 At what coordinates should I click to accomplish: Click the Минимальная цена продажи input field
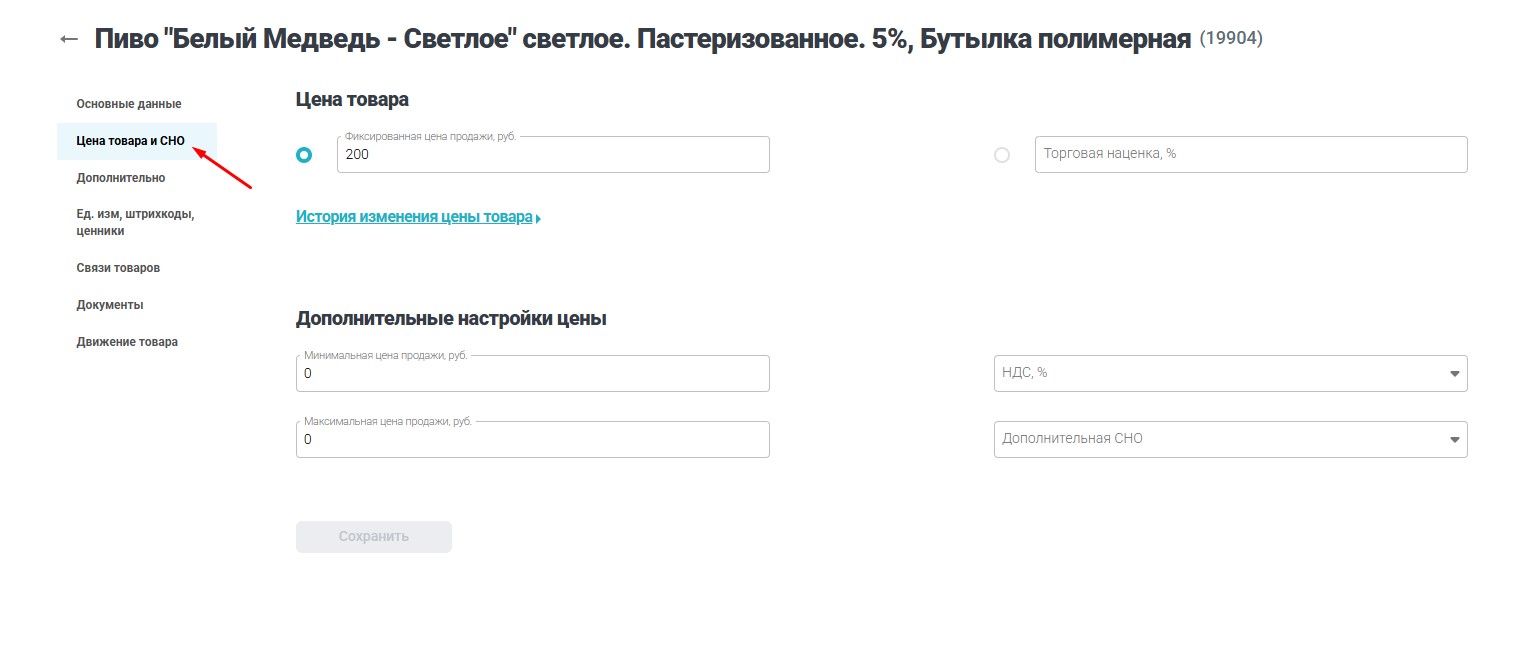coord(530,373)
